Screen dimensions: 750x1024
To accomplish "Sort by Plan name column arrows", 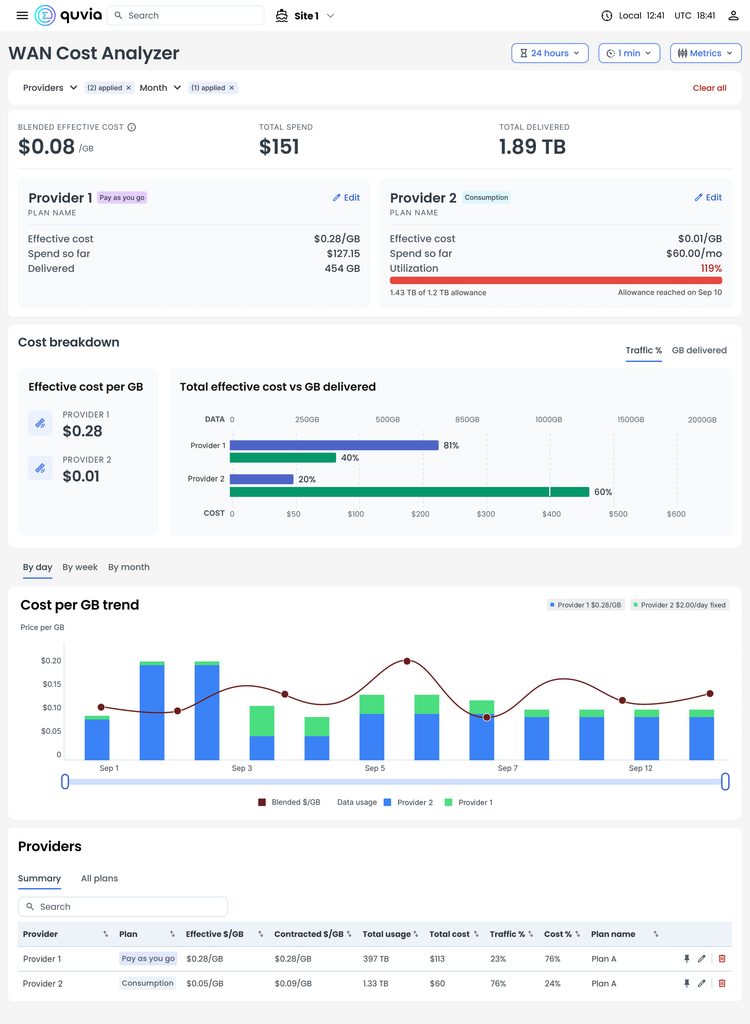I will click(656, 935).
